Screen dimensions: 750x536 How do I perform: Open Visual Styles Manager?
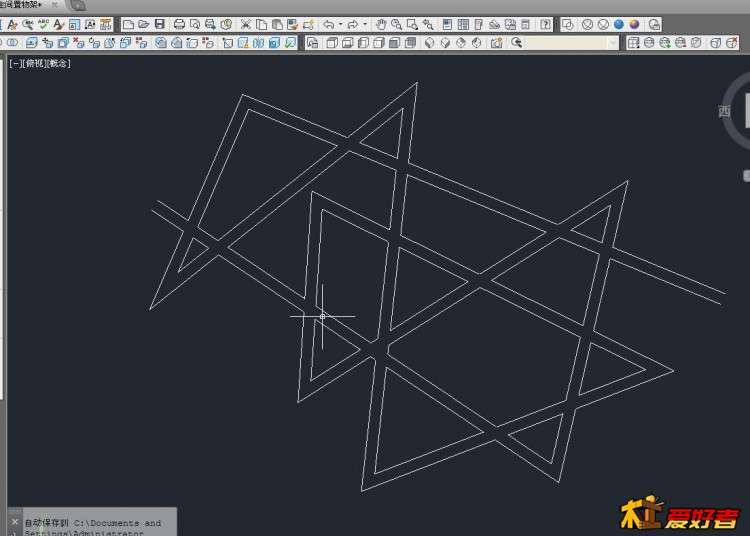[654, 24]
